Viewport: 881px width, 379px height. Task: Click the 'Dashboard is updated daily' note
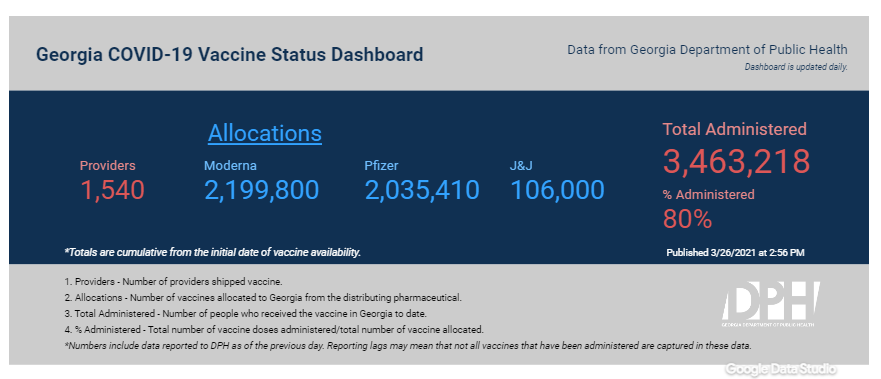click(796, 67)
